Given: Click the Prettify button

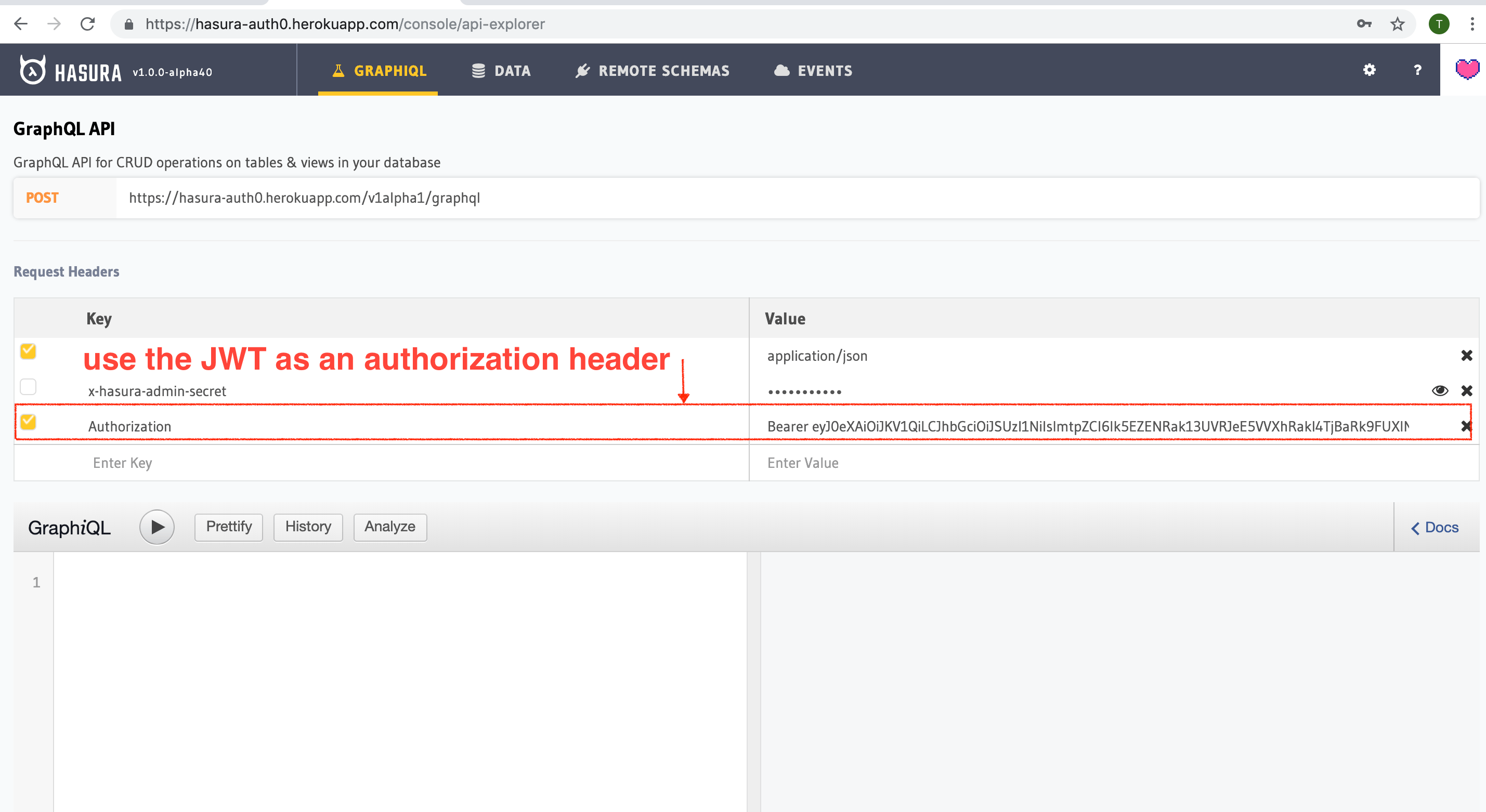Looking at the screenshot, I should coord(227,526).
